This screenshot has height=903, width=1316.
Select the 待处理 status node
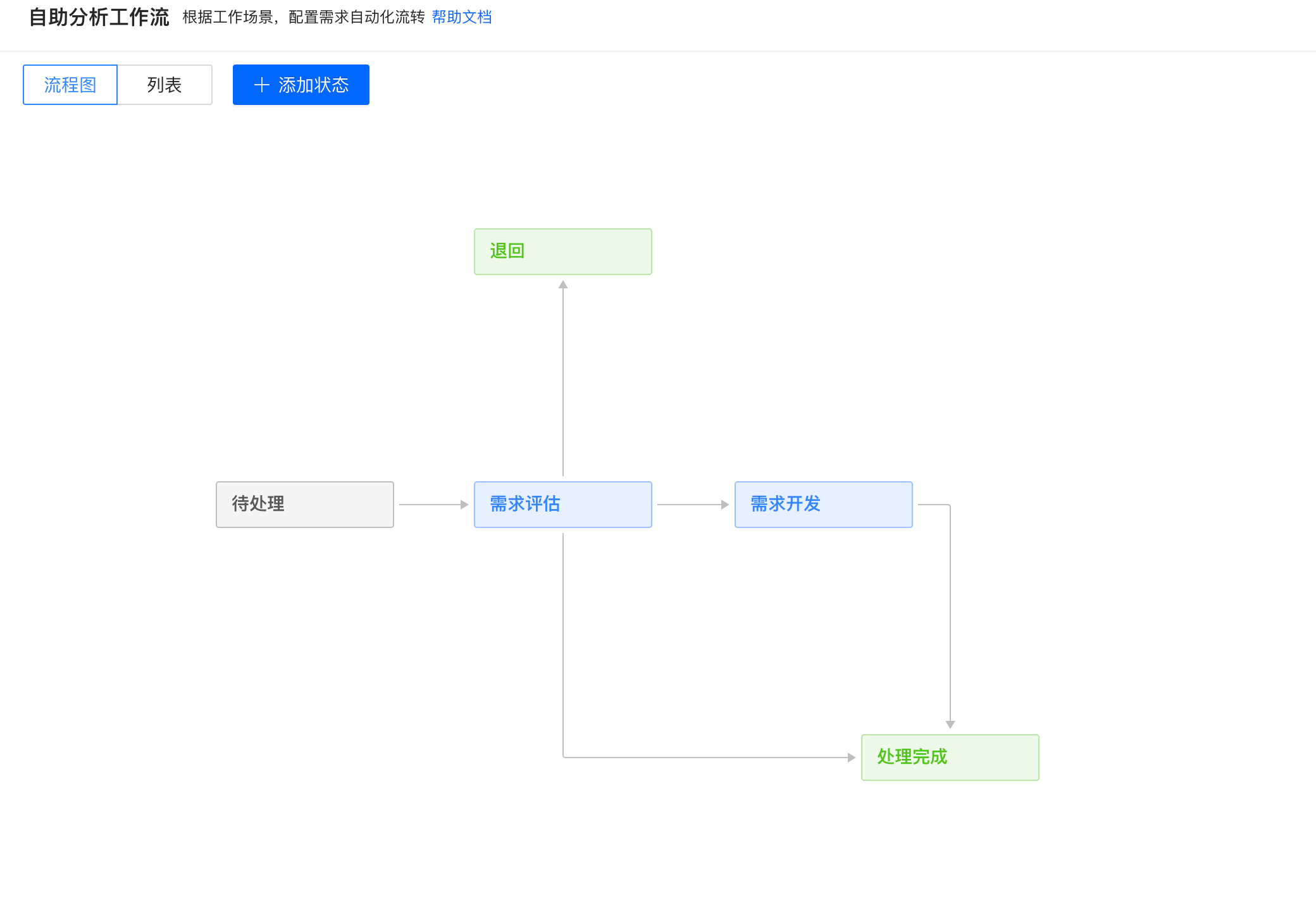click(304, 505)
